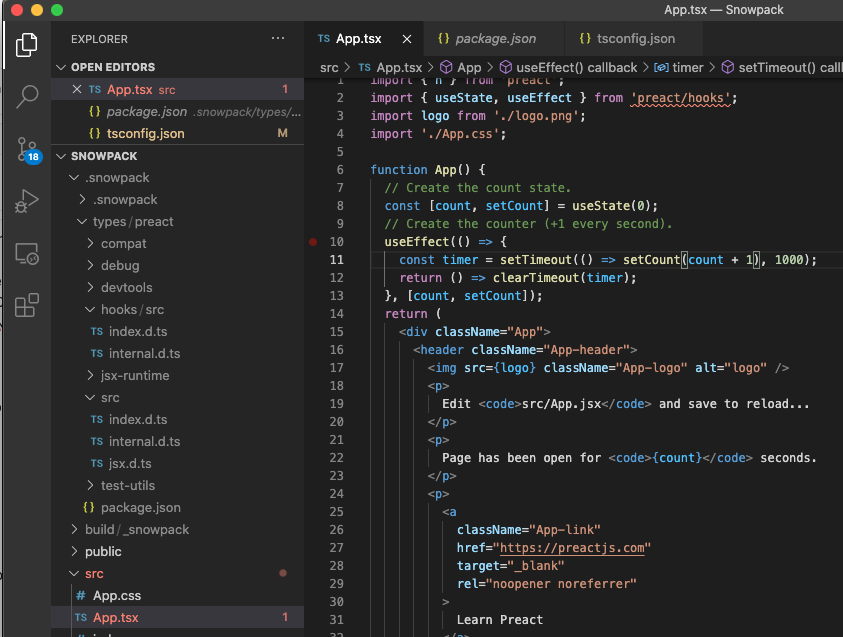Collapse the SNOWPACK workspace section
843x637 pixels.
pyautogui.click(x=61, y=156)
